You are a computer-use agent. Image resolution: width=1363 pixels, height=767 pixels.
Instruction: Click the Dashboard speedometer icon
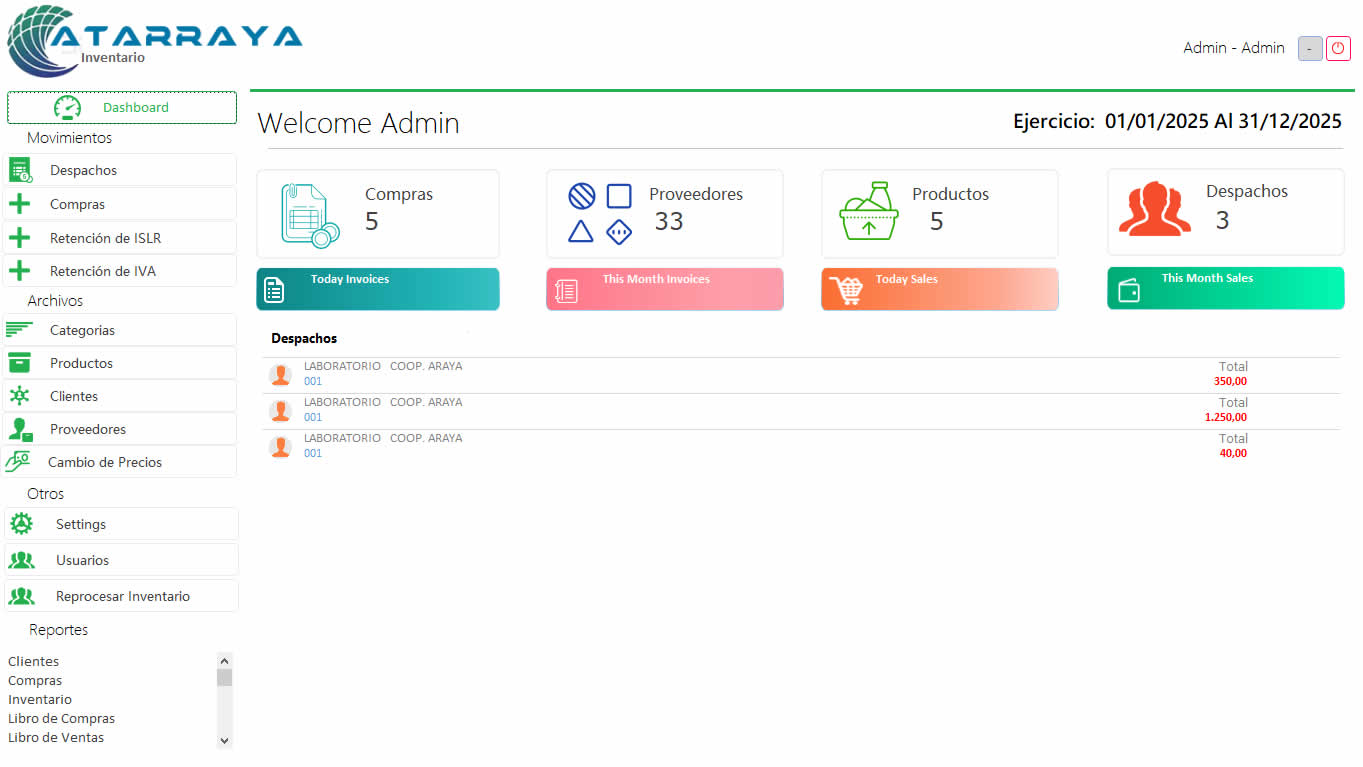tap(67, 107)
